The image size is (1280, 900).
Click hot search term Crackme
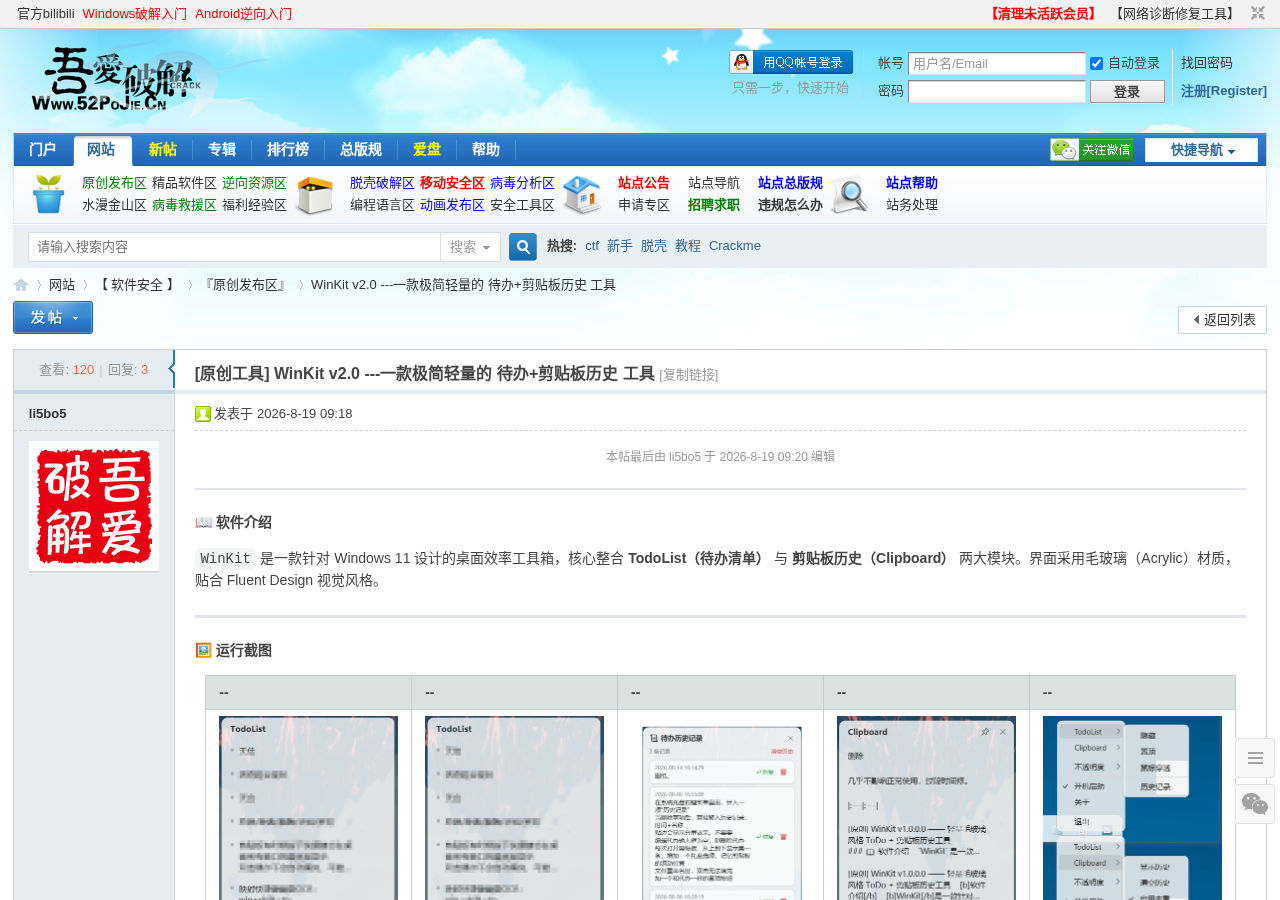(735, 246)
